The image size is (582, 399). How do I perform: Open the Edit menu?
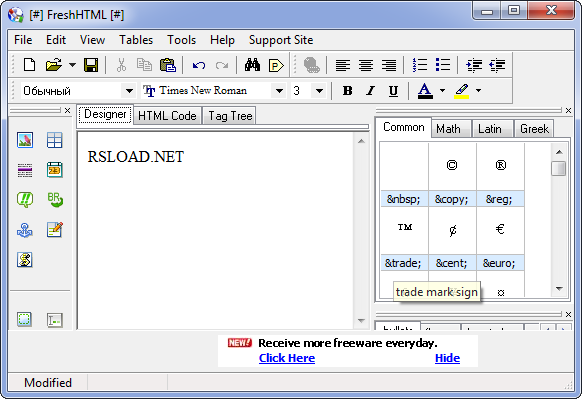(x=56, y=40)
